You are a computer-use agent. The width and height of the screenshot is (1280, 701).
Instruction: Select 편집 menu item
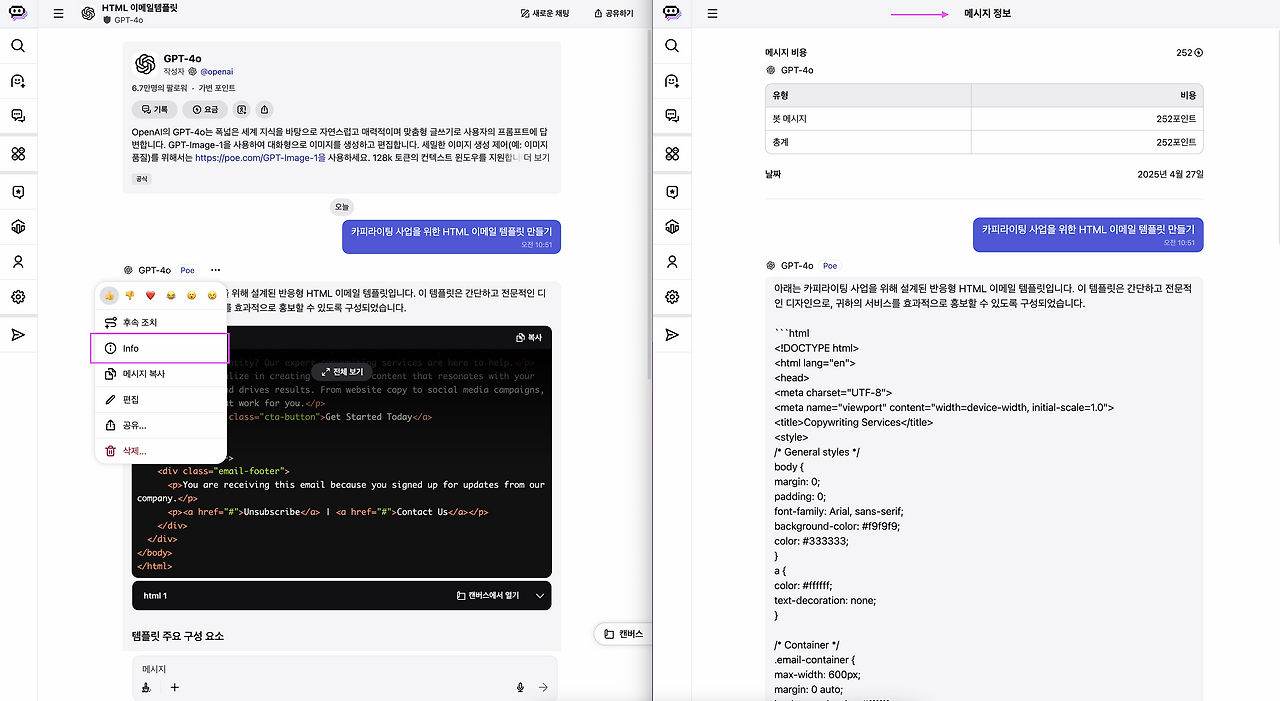[x=161, y=399]
